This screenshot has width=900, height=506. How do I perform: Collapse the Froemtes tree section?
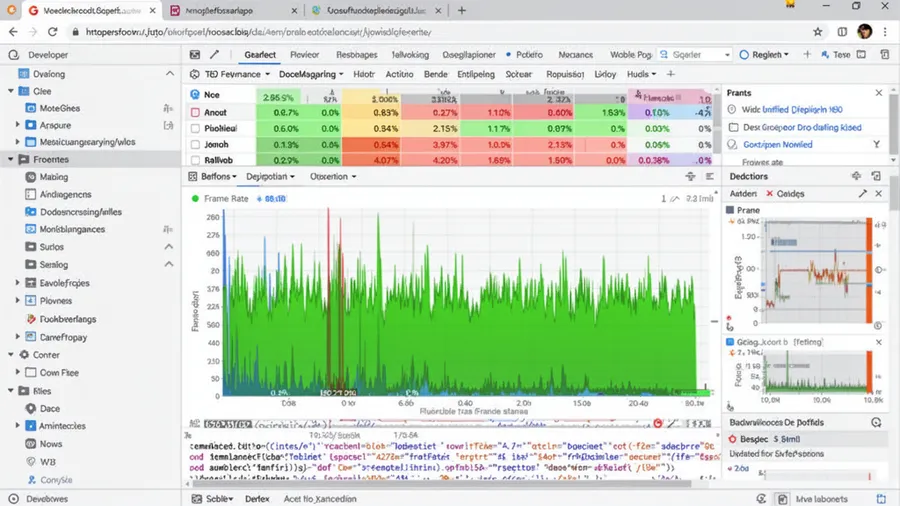point(10,159)
